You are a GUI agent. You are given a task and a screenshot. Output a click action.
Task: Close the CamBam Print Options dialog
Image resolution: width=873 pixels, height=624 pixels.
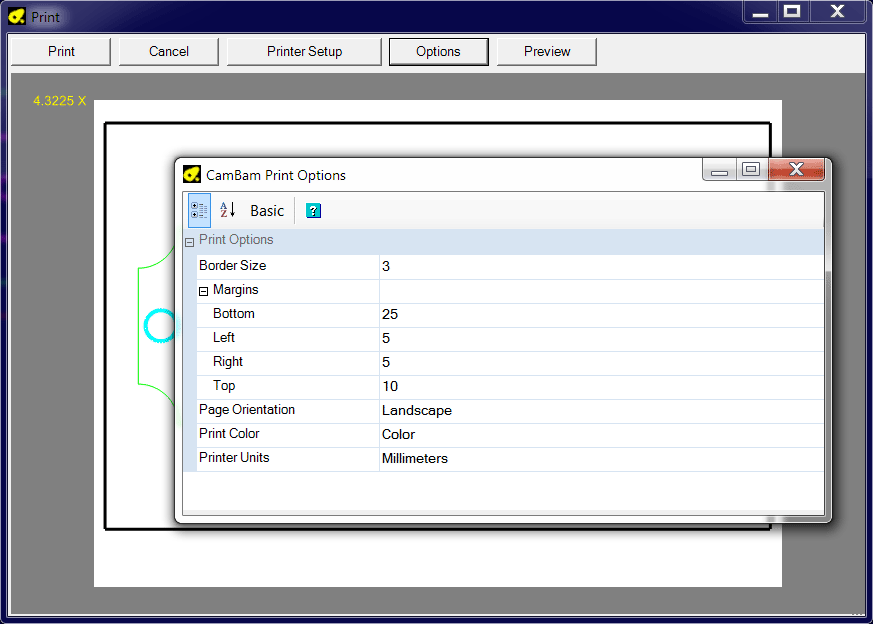(796, 170)
